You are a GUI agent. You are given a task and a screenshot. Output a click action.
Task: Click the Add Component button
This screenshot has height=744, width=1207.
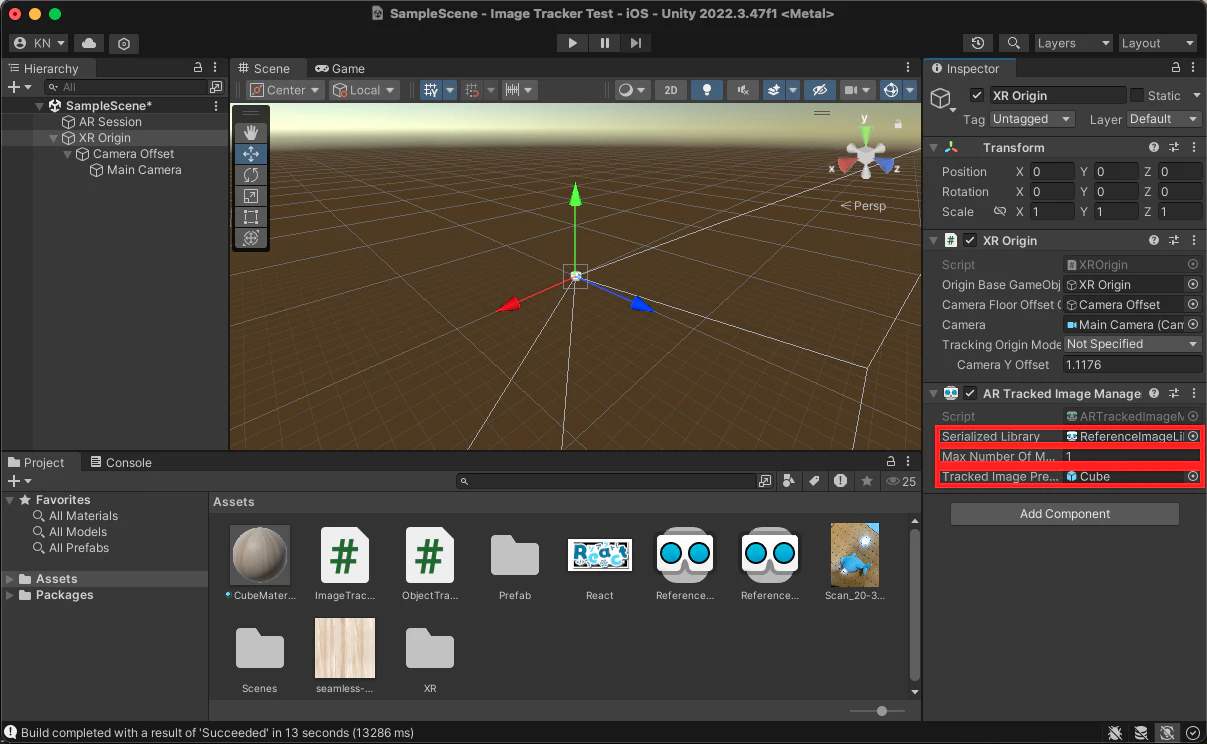[x=1064, y=513]
